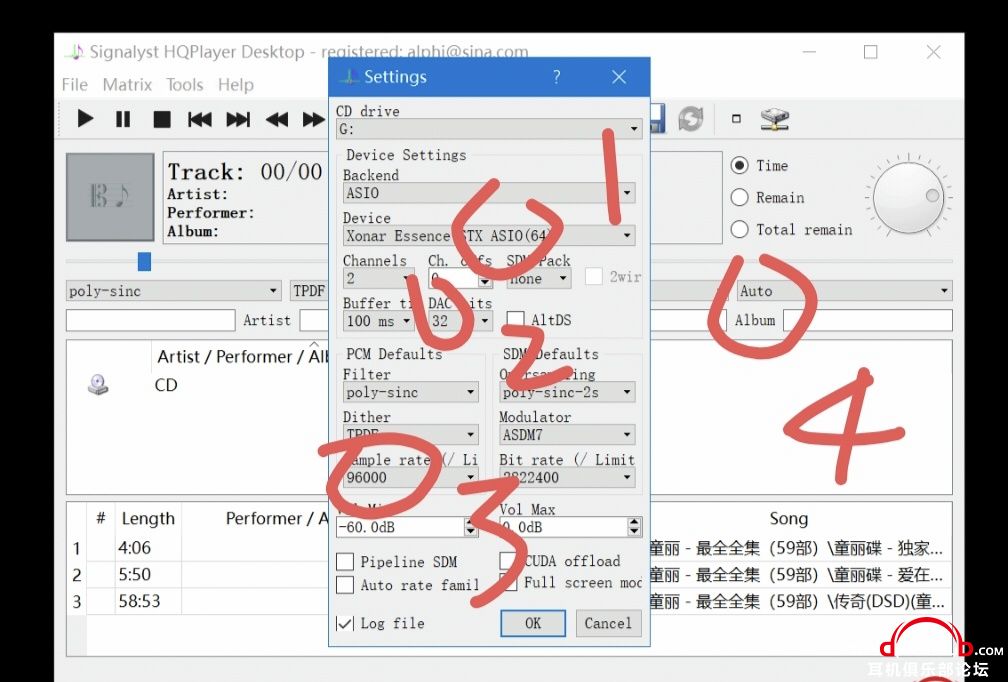The image size is (1008, 682).
Task: Minimize the HQPlayer Desktop window
Action: tap(809, 52)
